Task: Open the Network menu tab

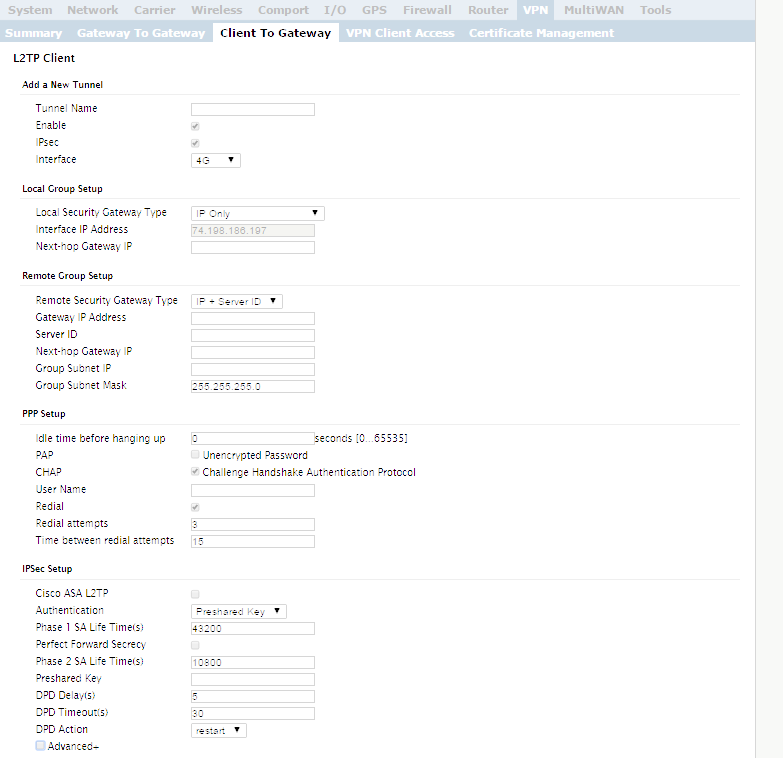Action: (92, 10)
